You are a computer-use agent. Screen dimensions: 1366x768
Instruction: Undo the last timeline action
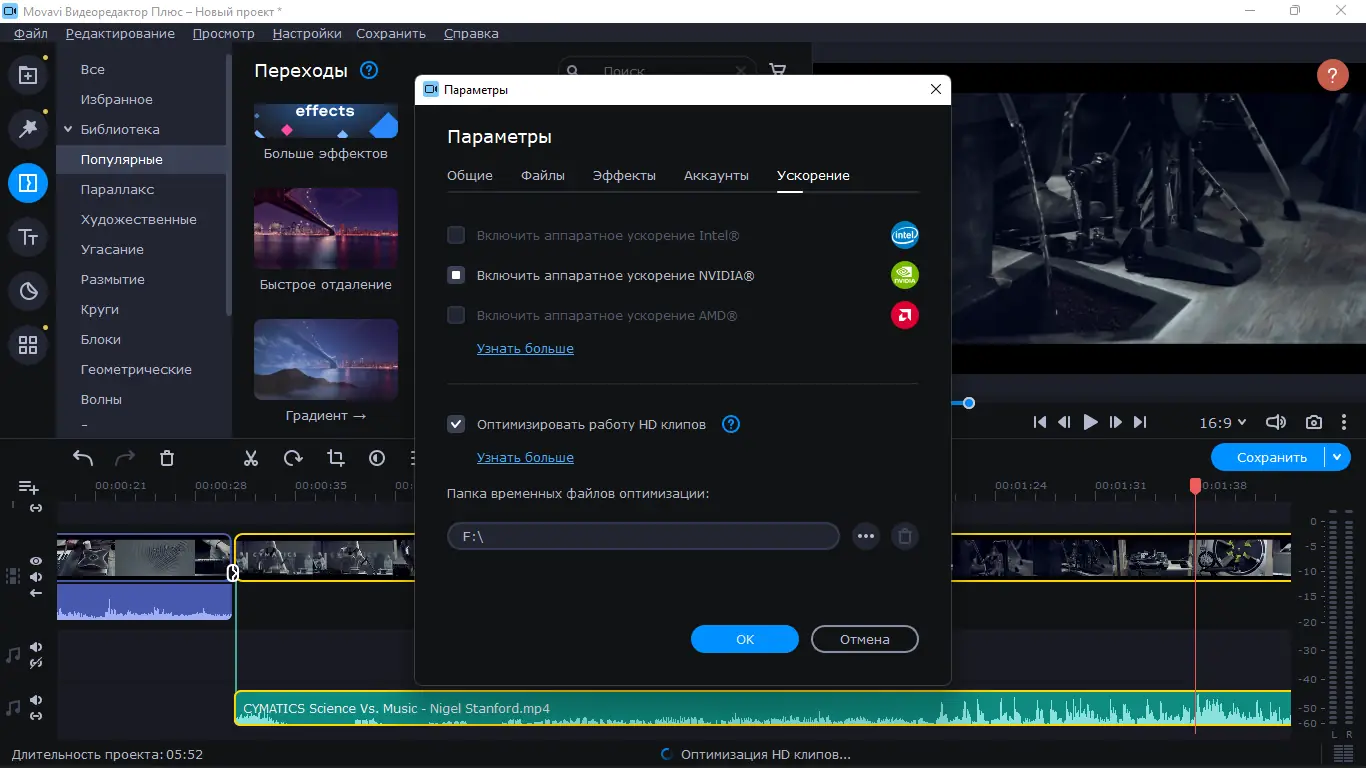pos(83,458)
